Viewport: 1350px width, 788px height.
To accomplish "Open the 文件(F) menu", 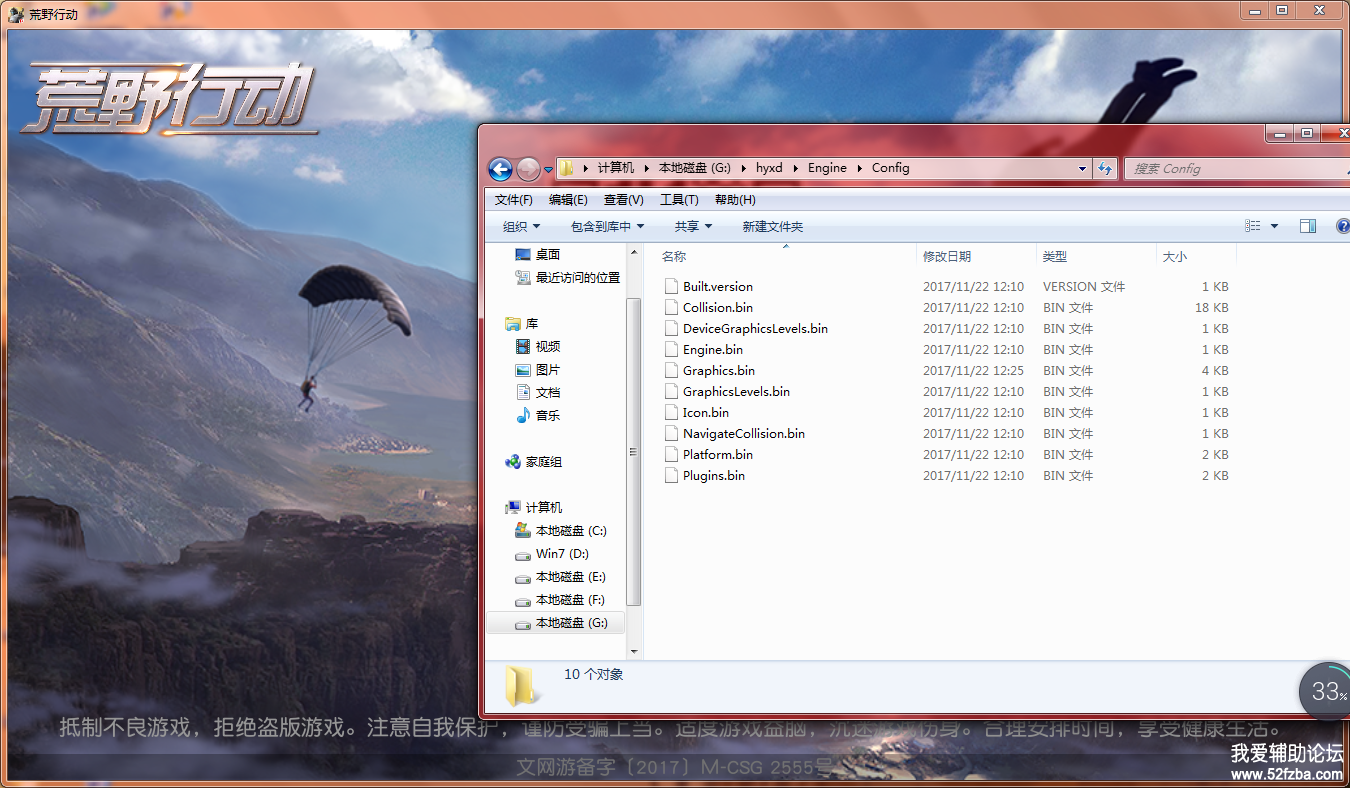I will tap(514, 200).
